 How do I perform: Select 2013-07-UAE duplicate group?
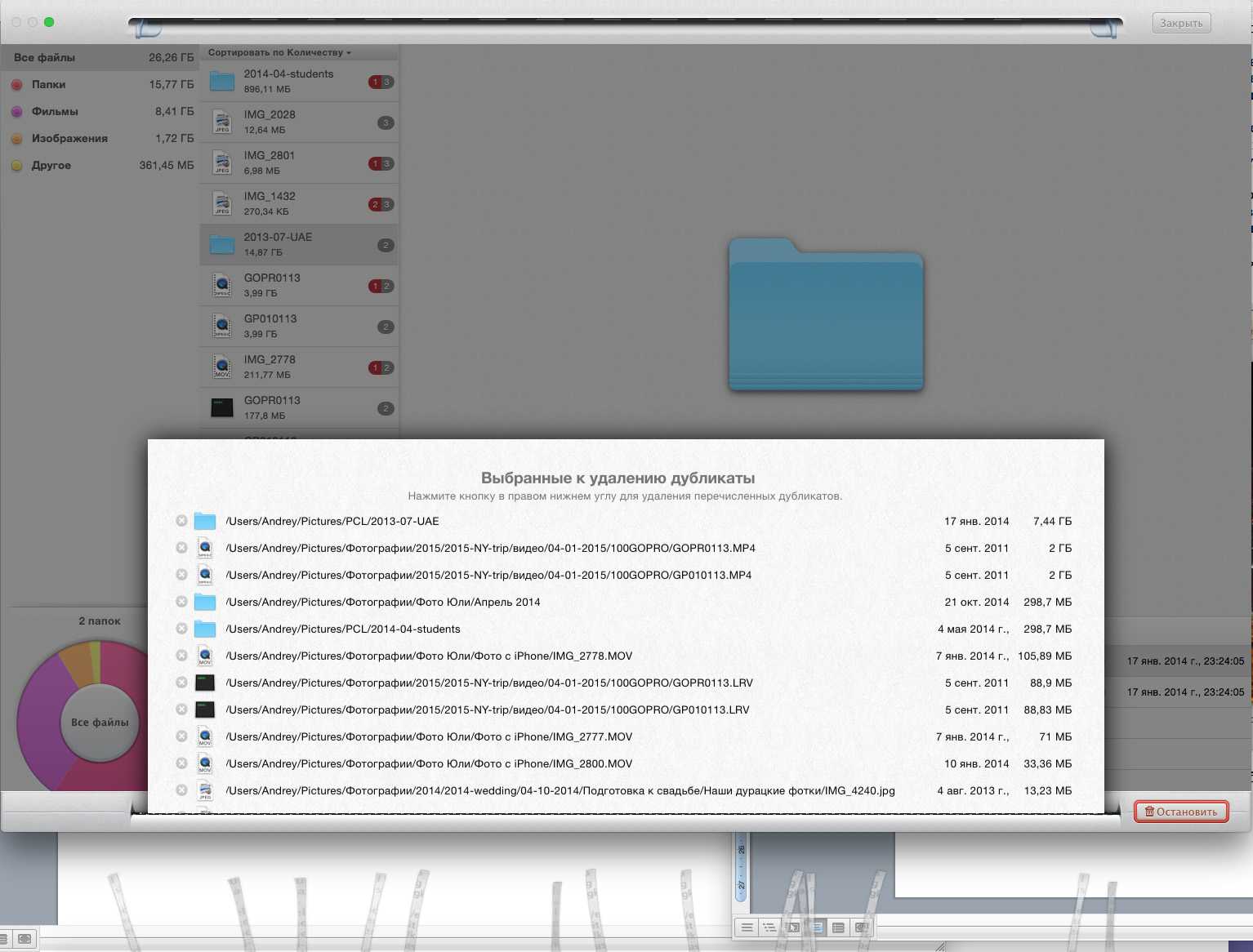point(299,244)
